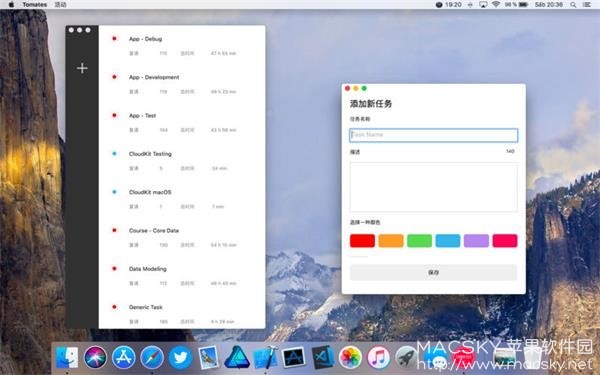Click the description text area
Screen dimensions: 600x375
tap(434, 187)
